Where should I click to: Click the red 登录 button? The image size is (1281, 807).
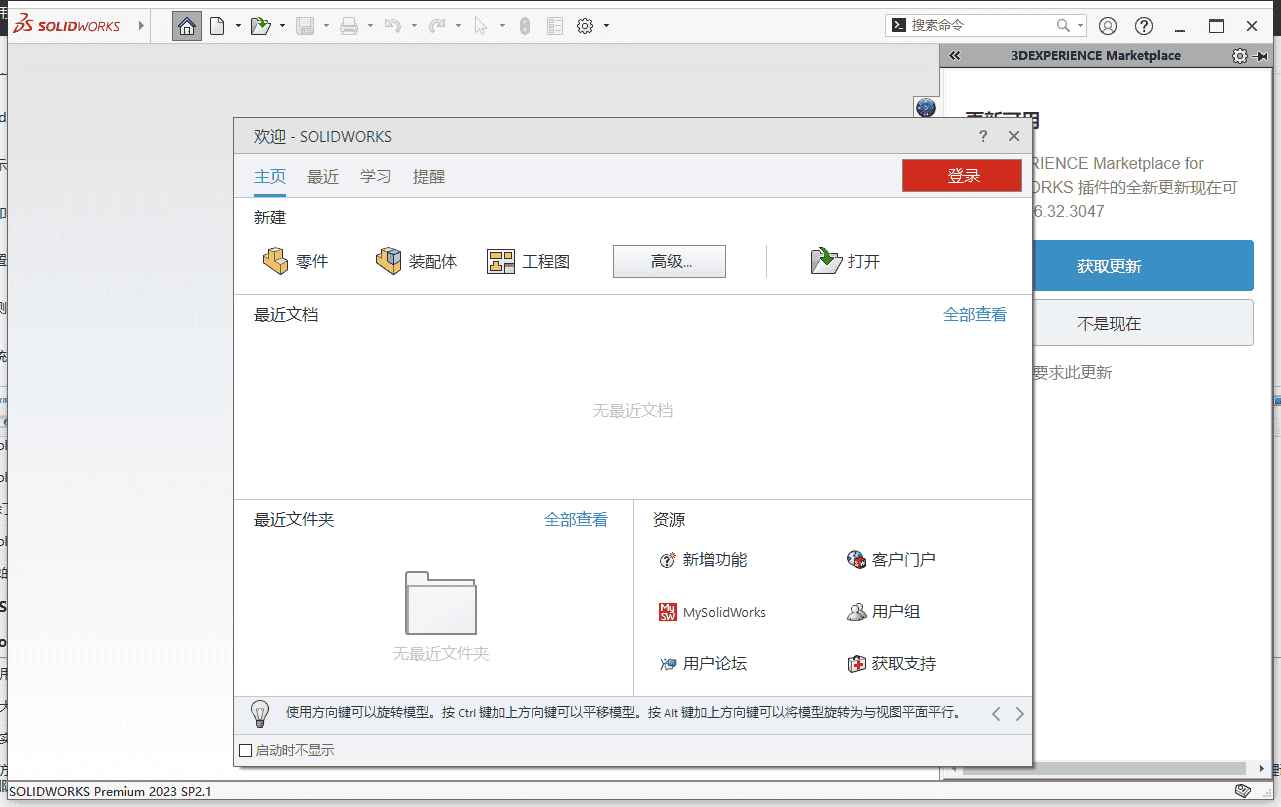pos(960,175)
